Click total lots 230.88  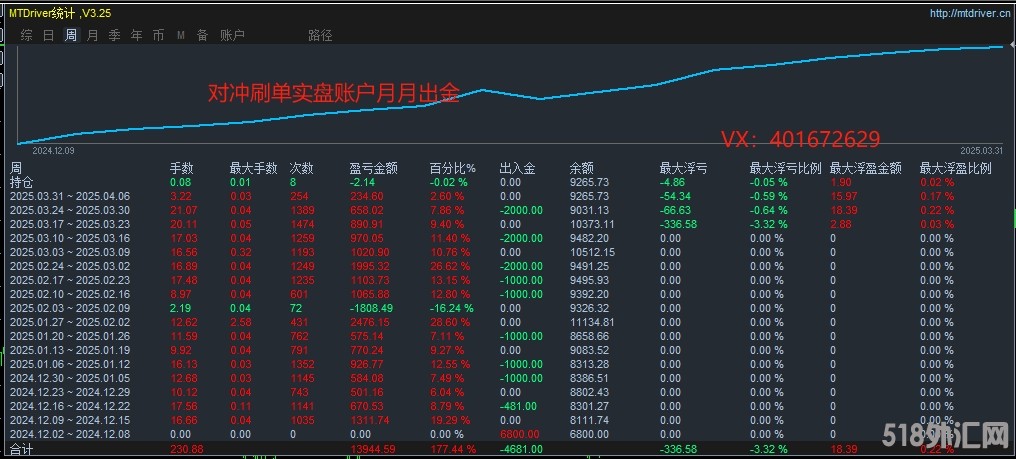click(x=187, y=449)
